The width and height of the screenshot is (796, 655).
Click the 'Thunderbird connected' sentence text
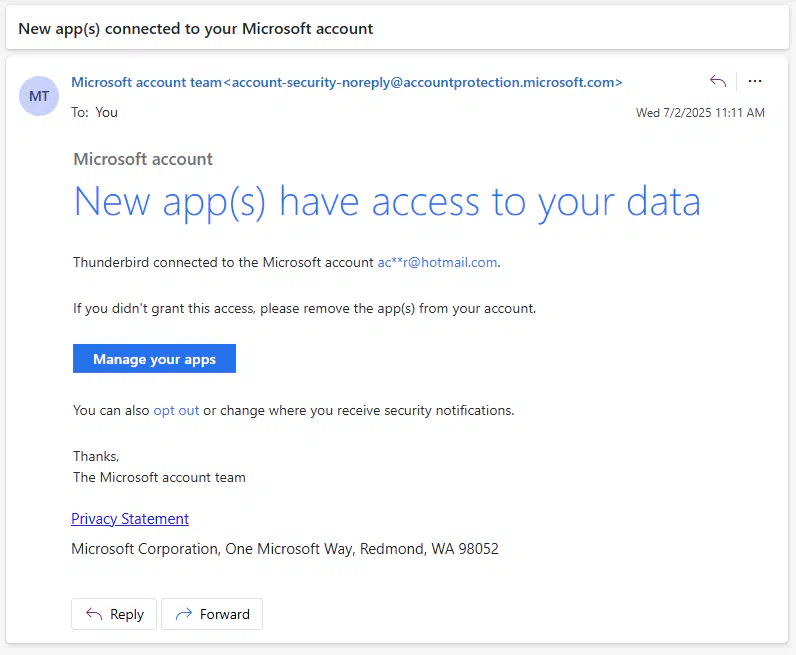[x=286, y=263]
